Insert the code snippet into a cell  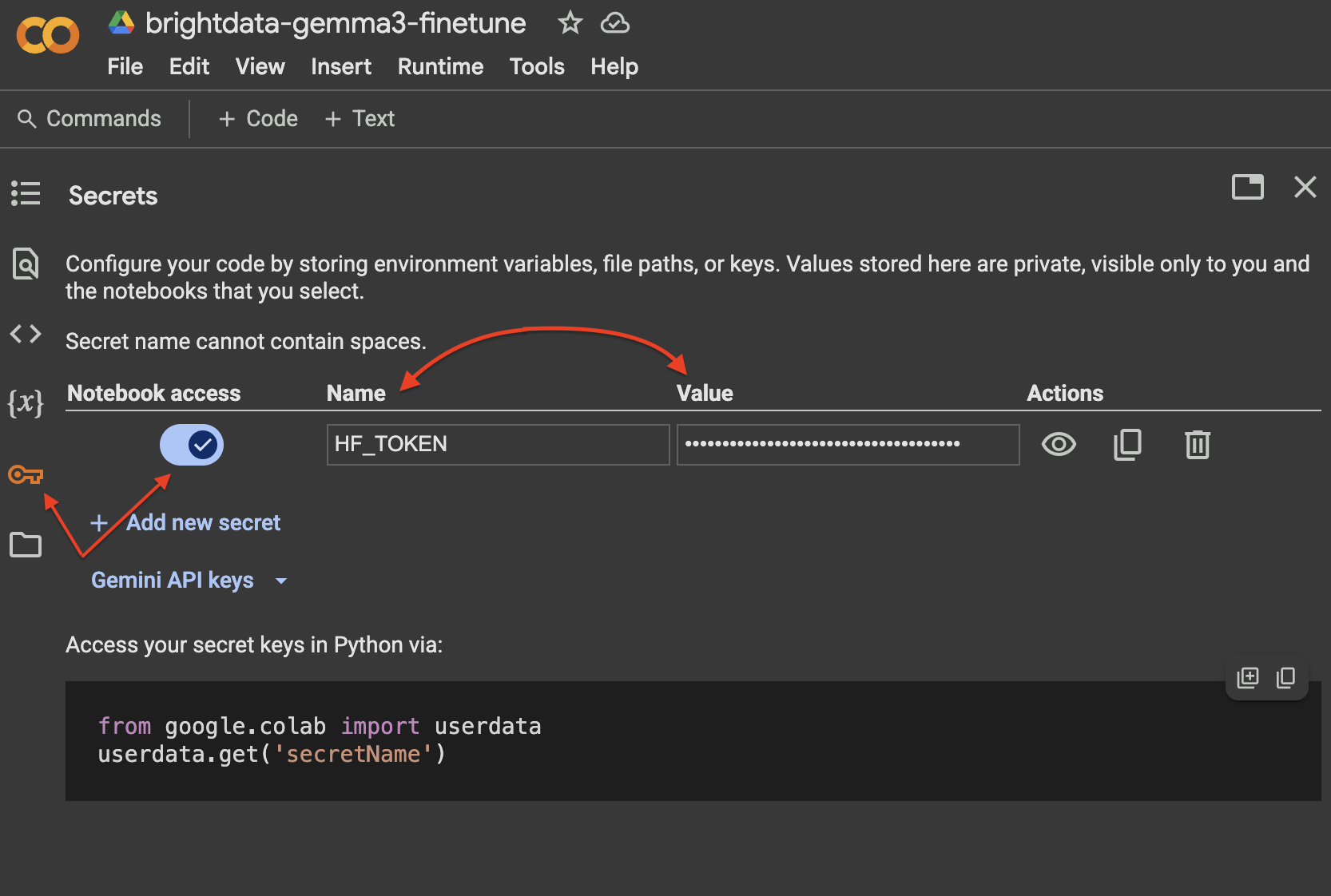pyautogui.click(x=1247, y=678)
